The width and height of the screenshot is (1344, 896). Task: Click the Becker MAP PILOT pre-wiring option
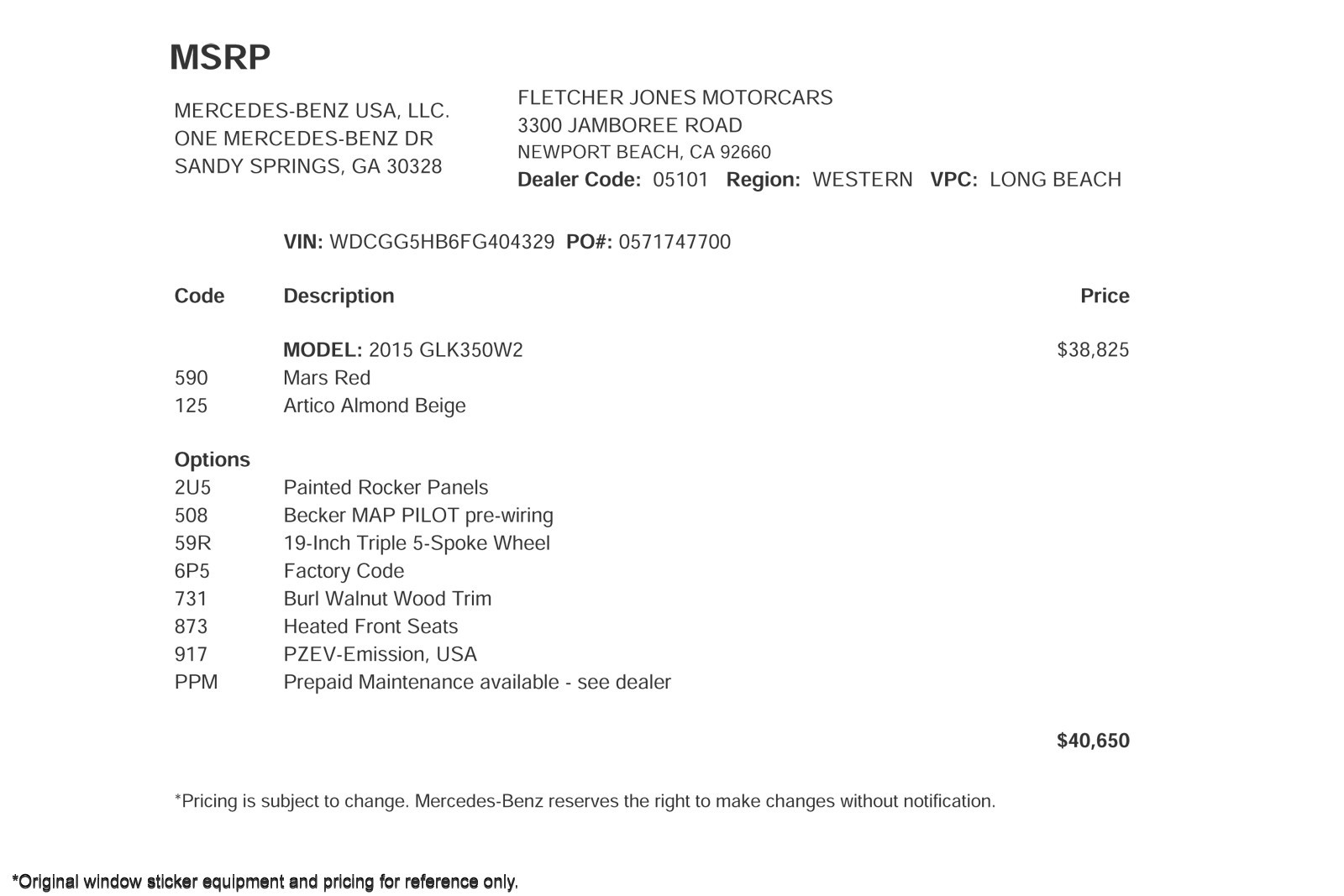pyautogui.click(x=418, y=516)
